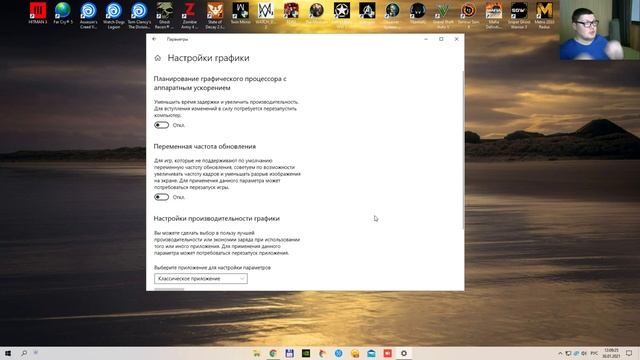
Task: Select the Mafia Definitive Edition shortcut
Action: [493, 16]
